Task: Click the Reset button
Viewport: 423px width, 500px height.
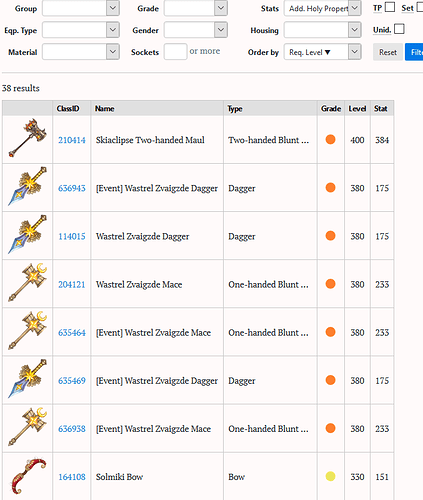Action: point(388,52)
